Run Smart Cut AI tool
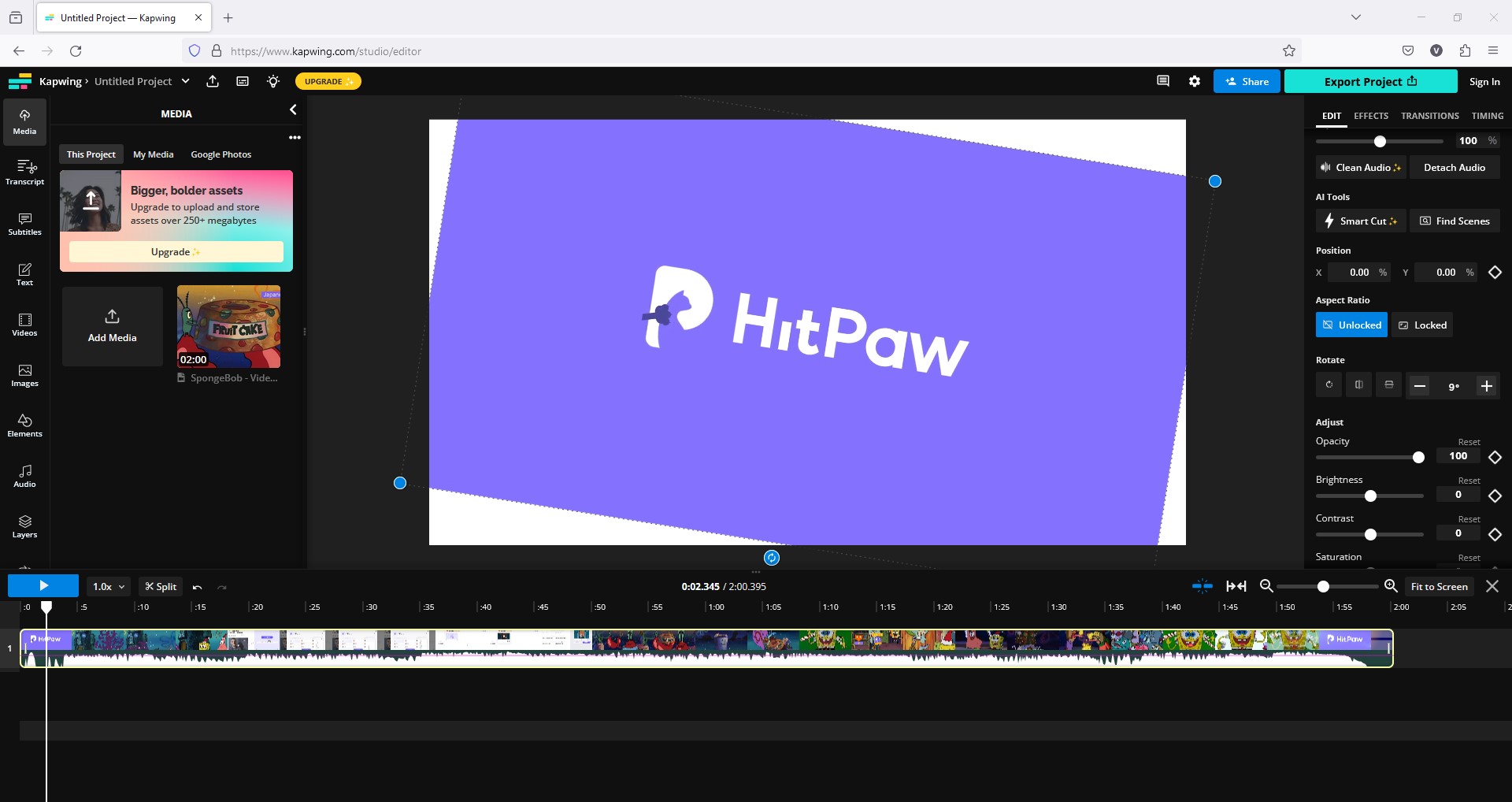 [1361, 221]
